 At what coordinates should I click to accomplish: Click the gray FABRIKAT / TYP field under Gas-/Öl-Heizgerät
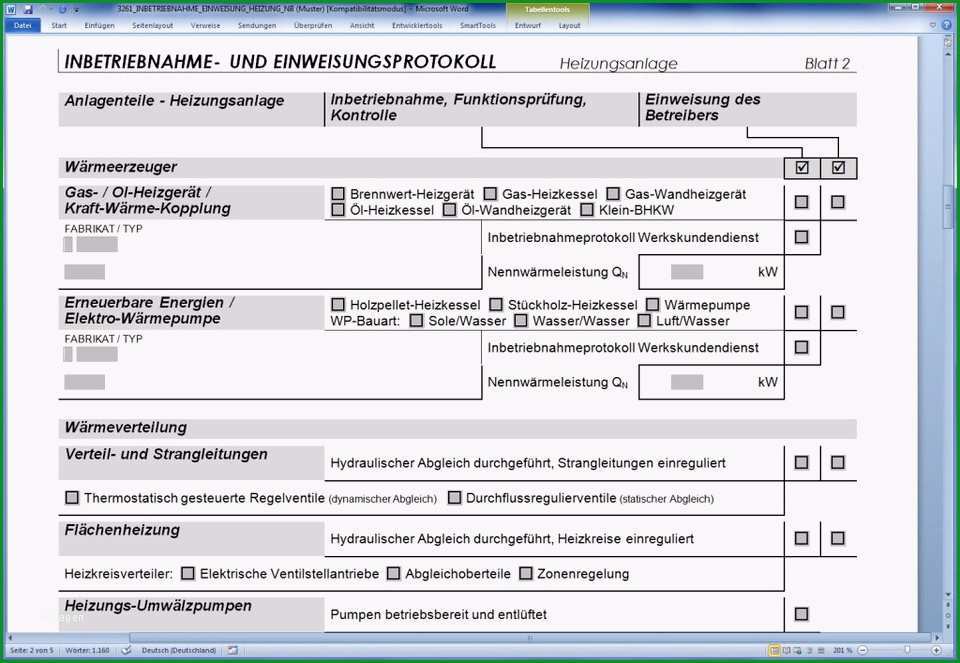[97, 244]
